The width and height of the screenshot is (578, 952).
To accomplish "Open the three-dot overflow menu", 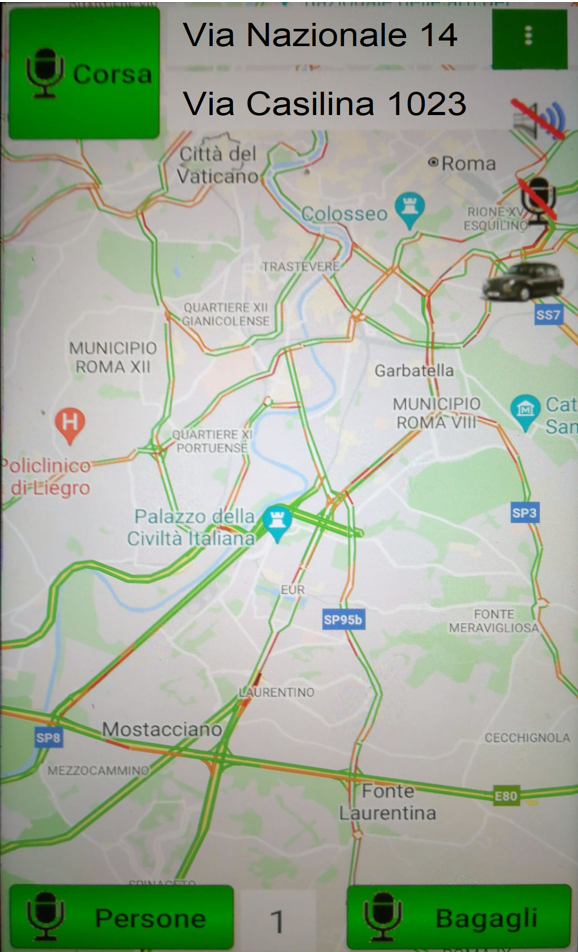I will [x=529, y=38].
